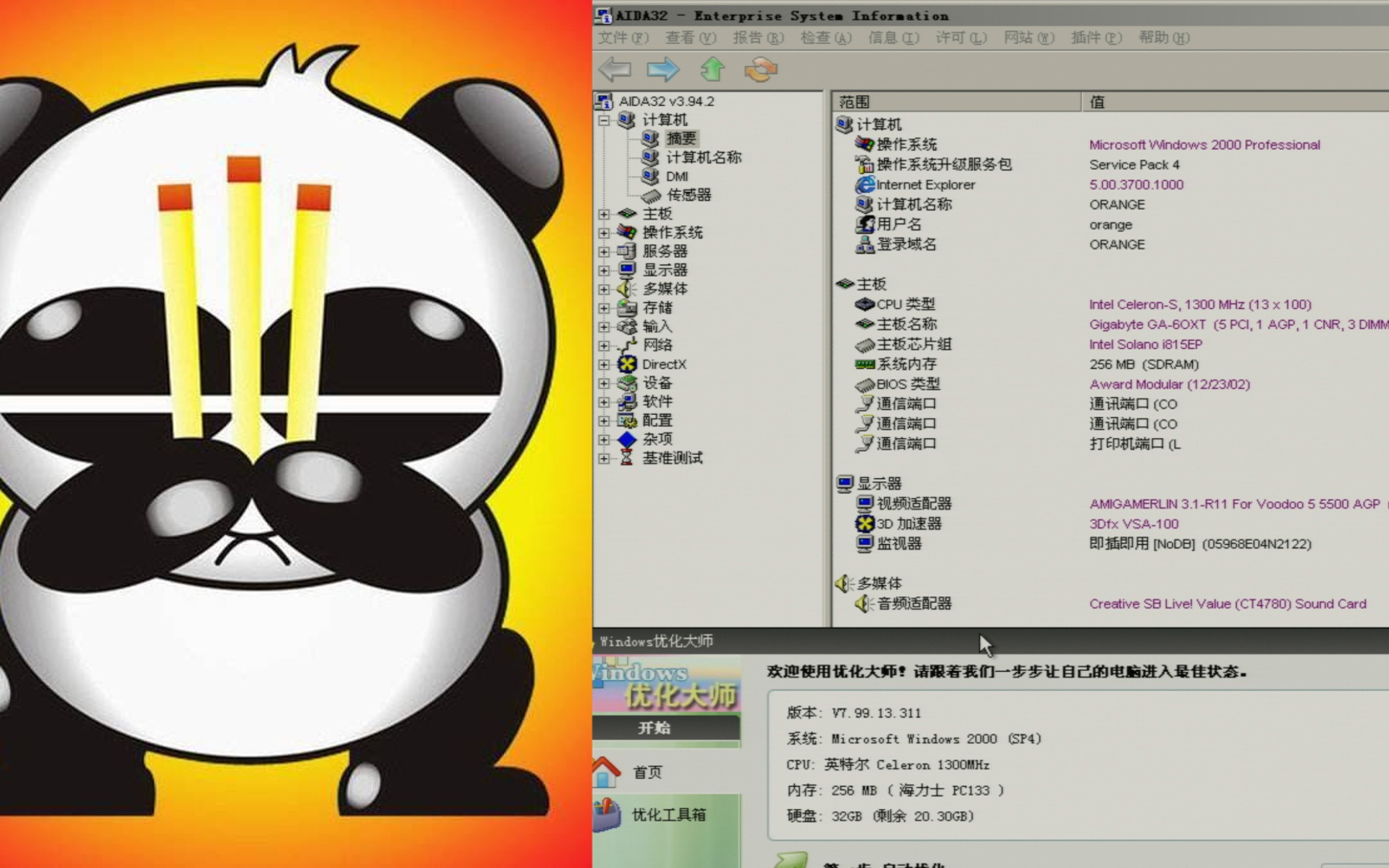Select the 配置 configuration icon in tree

coord(627,420)
